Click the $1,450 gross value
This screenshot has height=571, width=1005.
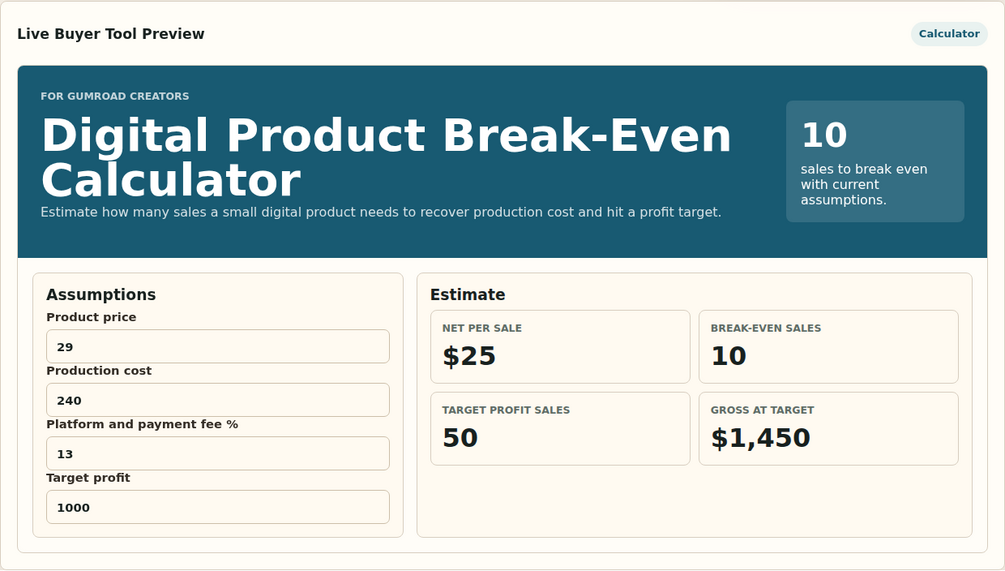(x=761, y=438)
